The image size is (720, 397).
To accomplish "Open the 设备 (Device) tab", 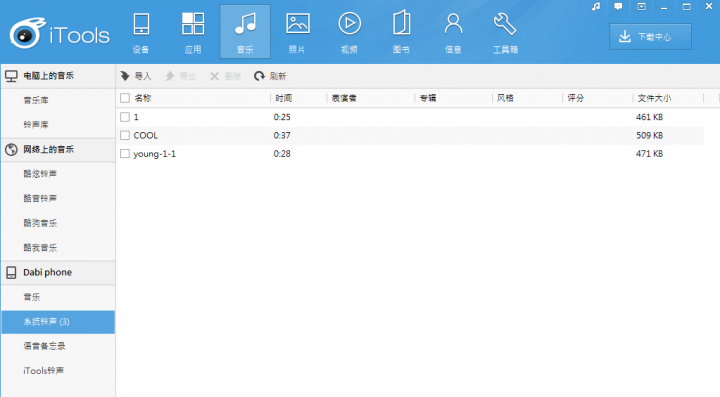I will click(x=141, y=32).
